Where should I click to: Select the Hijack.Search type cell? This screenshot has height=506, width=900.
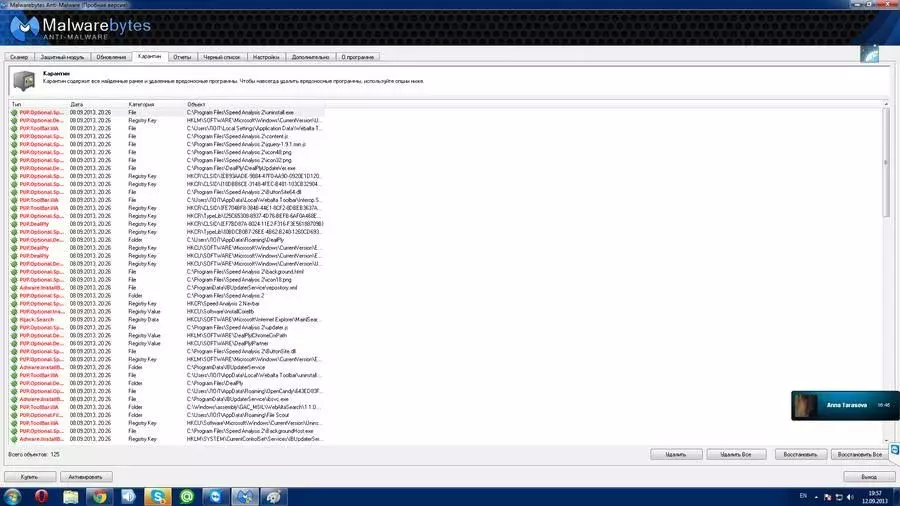tap(37, 320)
